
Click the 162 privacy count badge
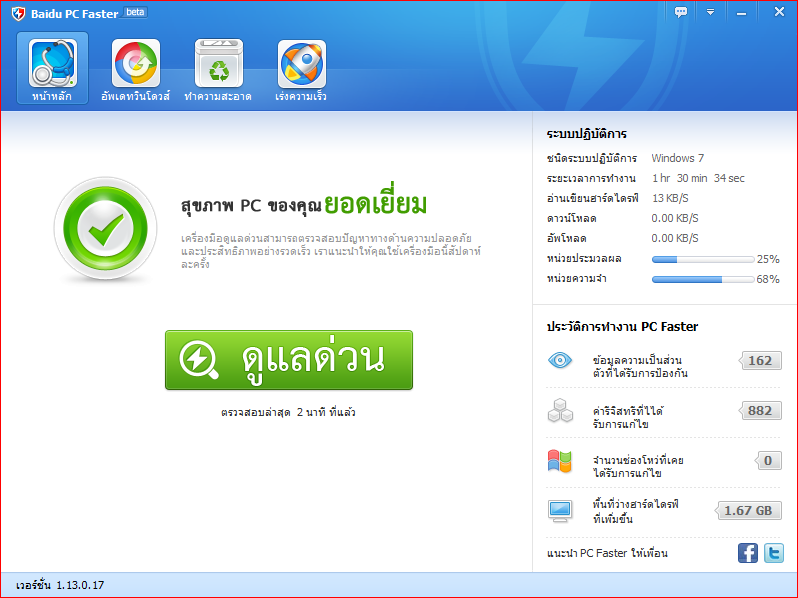[x=760, y=361]
